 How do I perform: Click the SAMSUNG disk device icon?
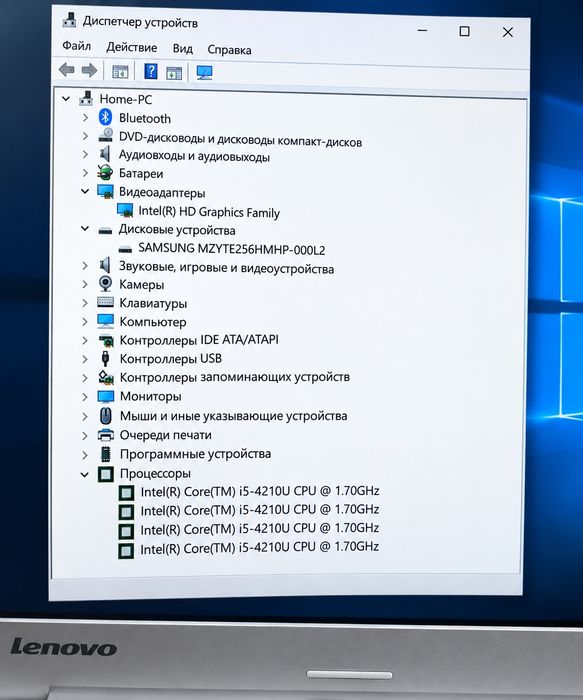coord(125,250)
